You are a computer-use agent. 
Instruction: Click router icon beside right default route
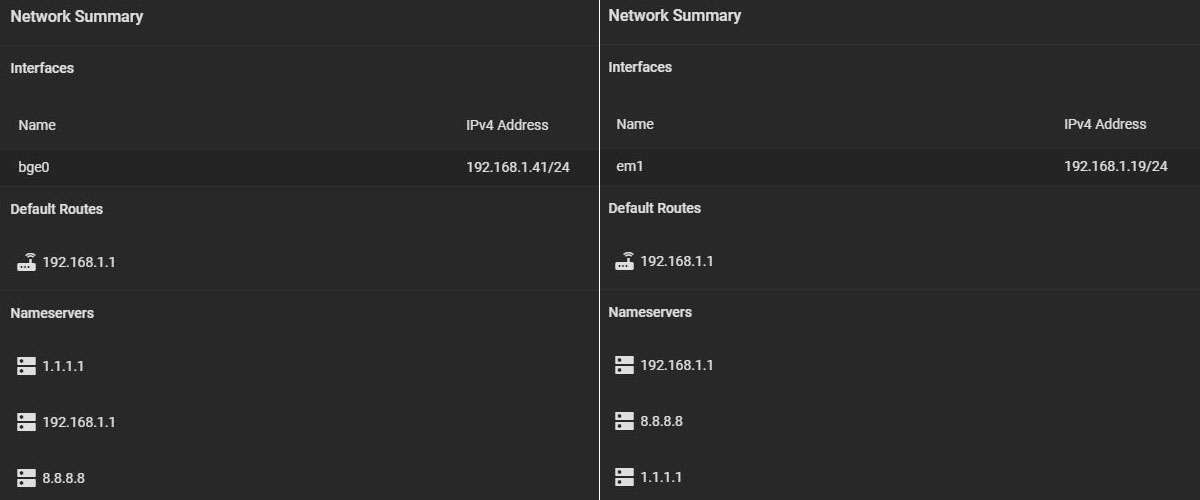625,261
